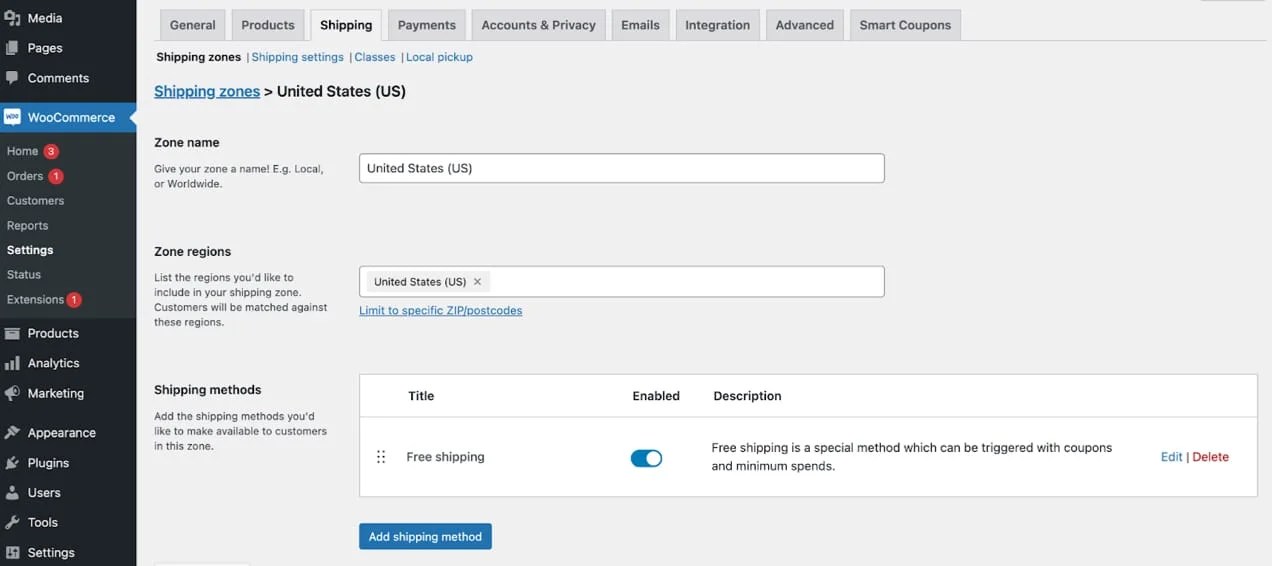The width and height of the screenshot is (1272, 566).
Task: Edit the Free shipping method
Action: (1171, 457)
